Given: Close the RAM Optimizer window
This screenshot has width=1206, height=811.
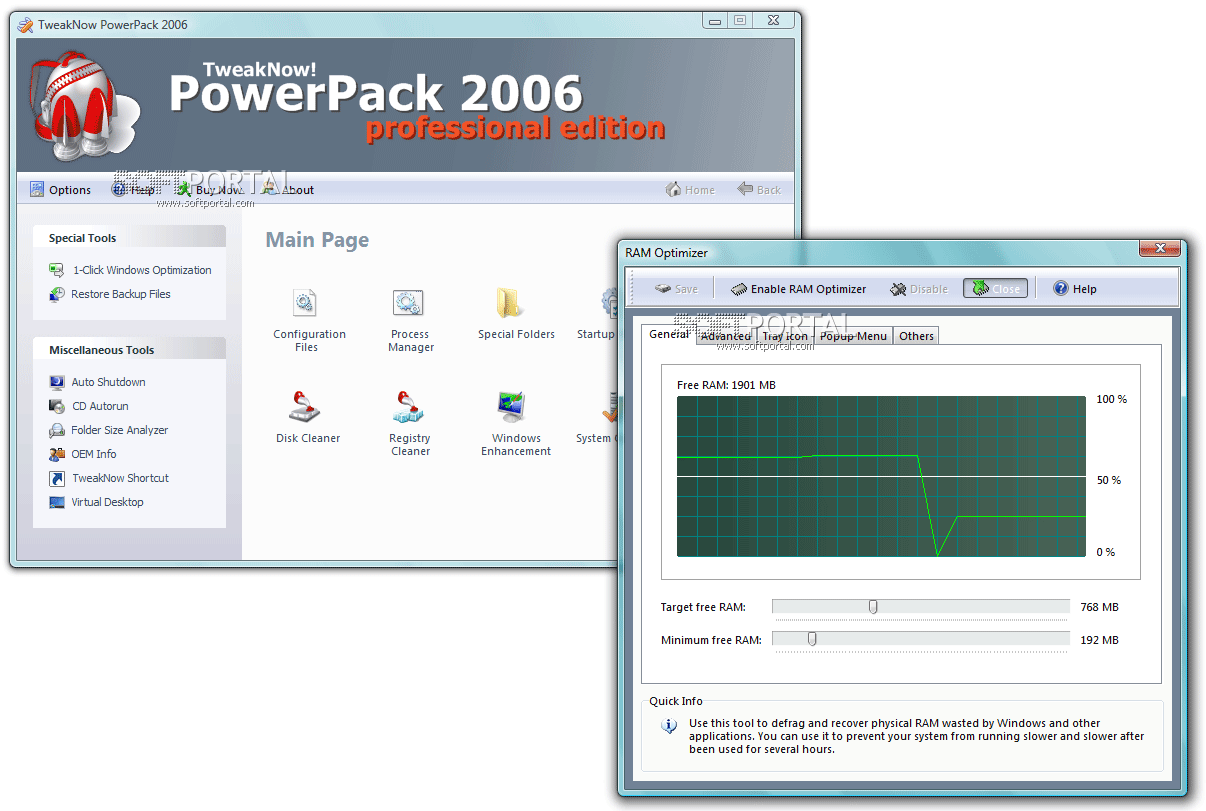Looking at the screenshot, I should click(1160, 248).
